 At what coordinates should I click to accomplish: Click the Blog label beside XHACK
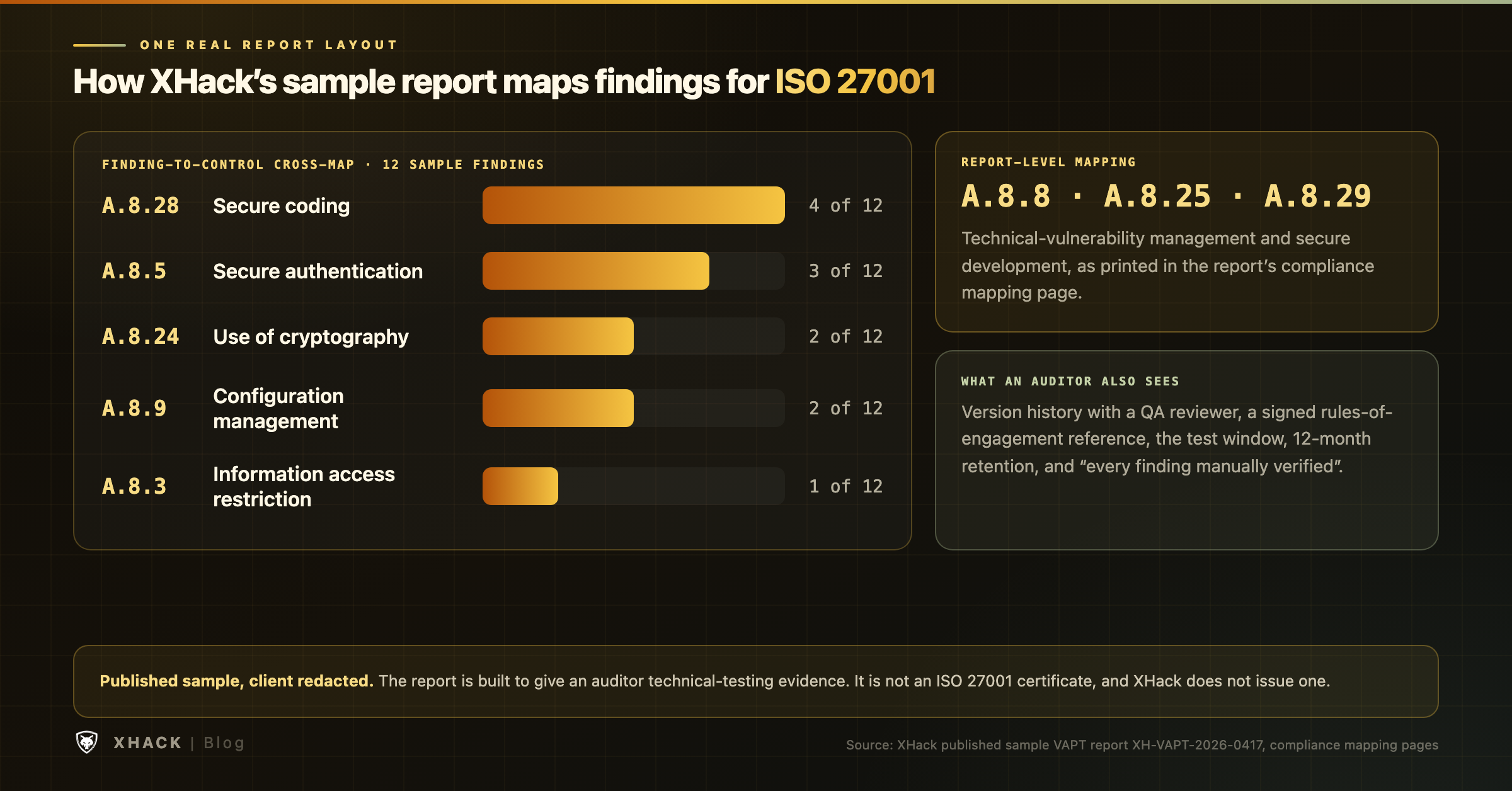[224, 743]
